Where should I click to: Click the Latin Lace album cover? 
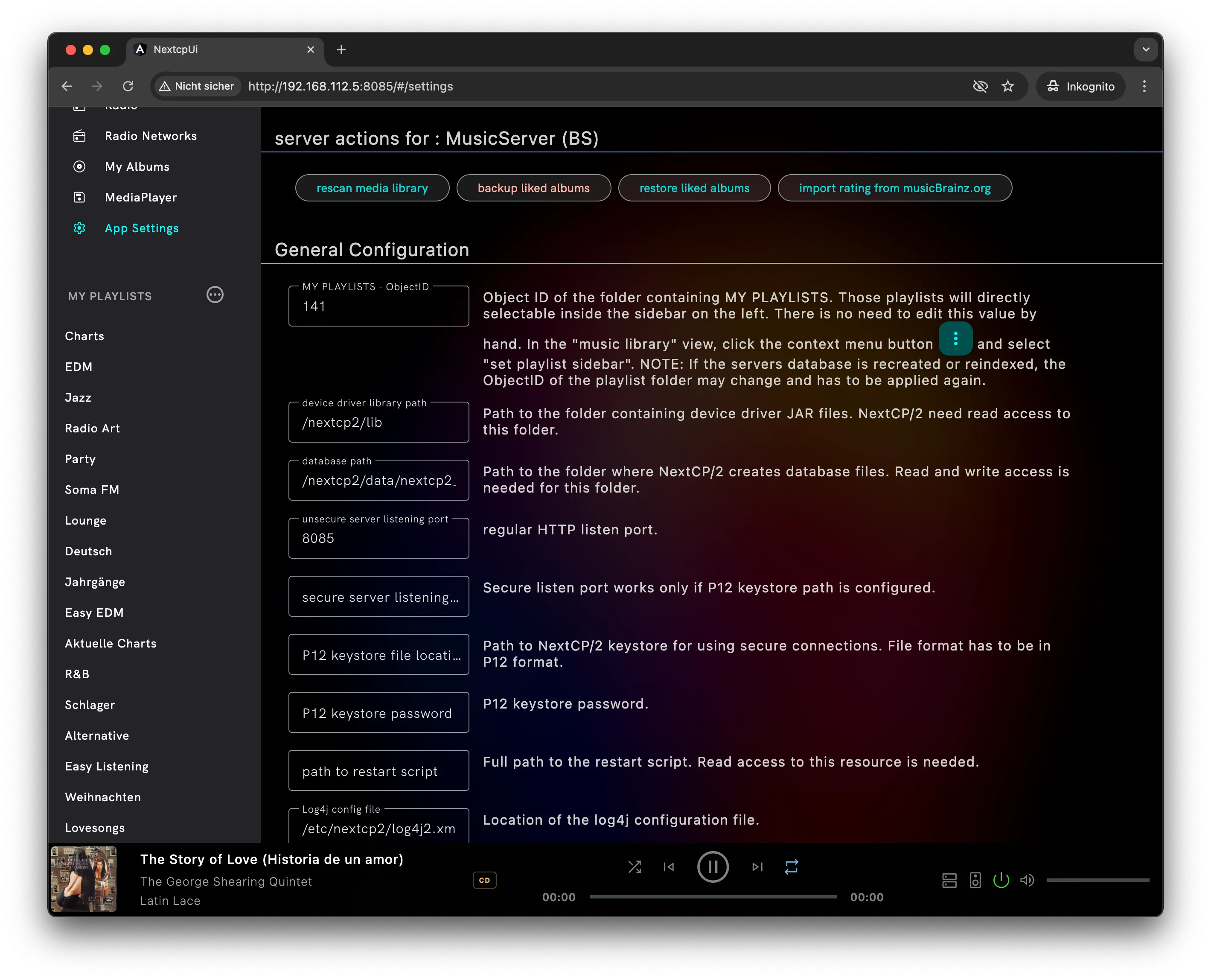[x=84, y=880]
